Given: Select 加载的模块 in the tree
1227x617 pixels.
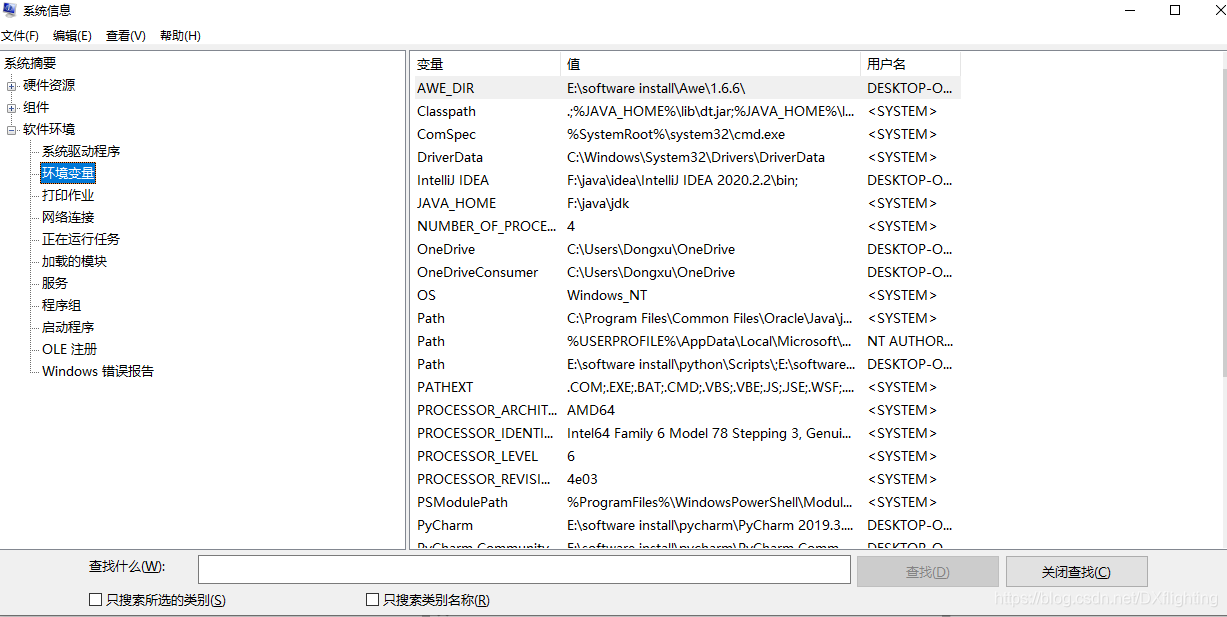Looking at the screenshot, I should (74, 262).
